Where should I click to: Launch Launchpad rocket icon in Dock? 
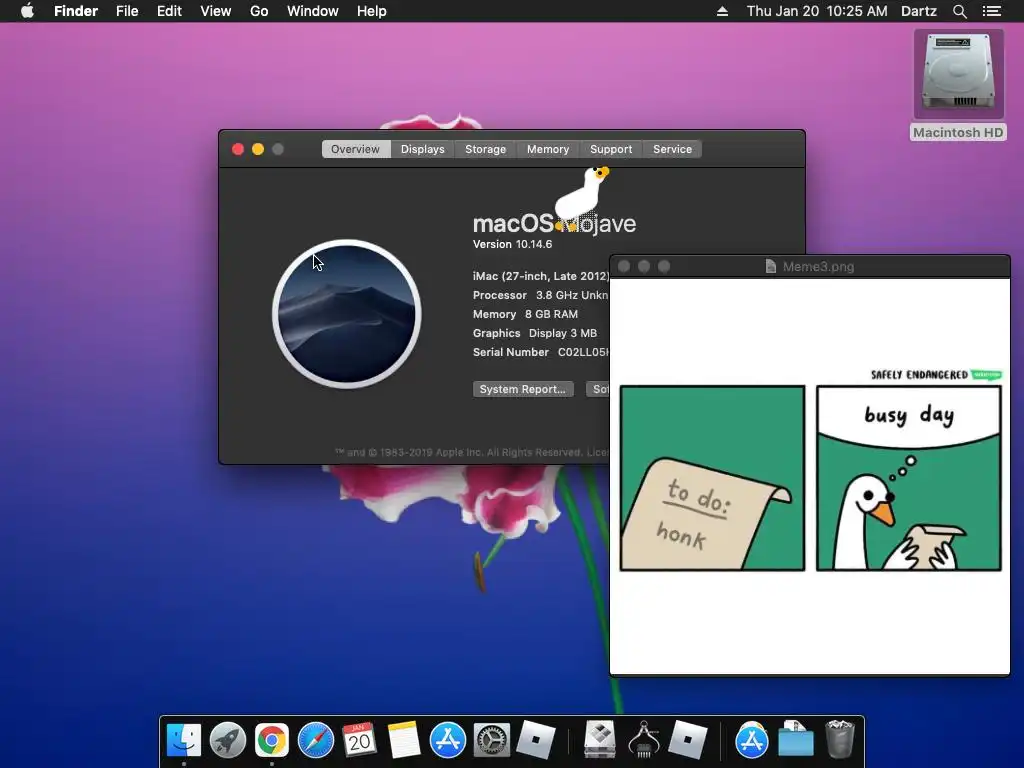pyautogui.click(x=228, y=740)
